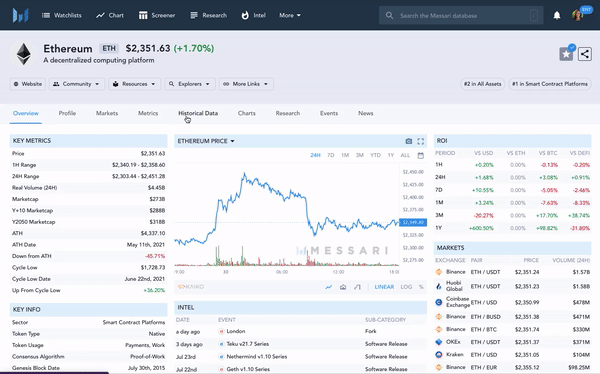
Task: Open the user profile avatar
Action: pyautogui.click(x=578, y=15)
